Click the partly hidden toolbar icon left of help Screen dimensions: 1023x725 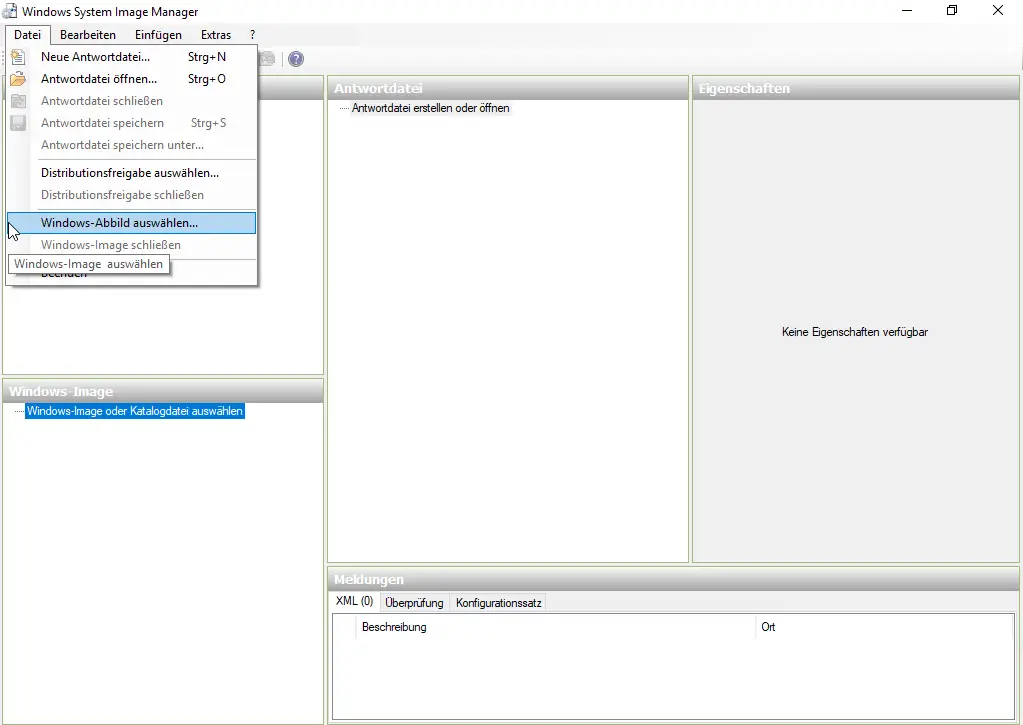[267, 59]
